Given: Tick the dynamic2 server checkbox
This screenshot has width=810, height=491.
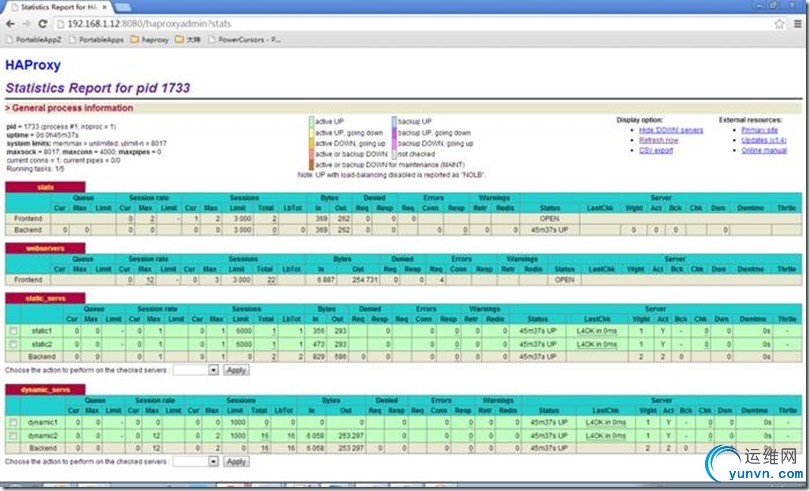Looking at the screenshot, I should coord(12,436).
